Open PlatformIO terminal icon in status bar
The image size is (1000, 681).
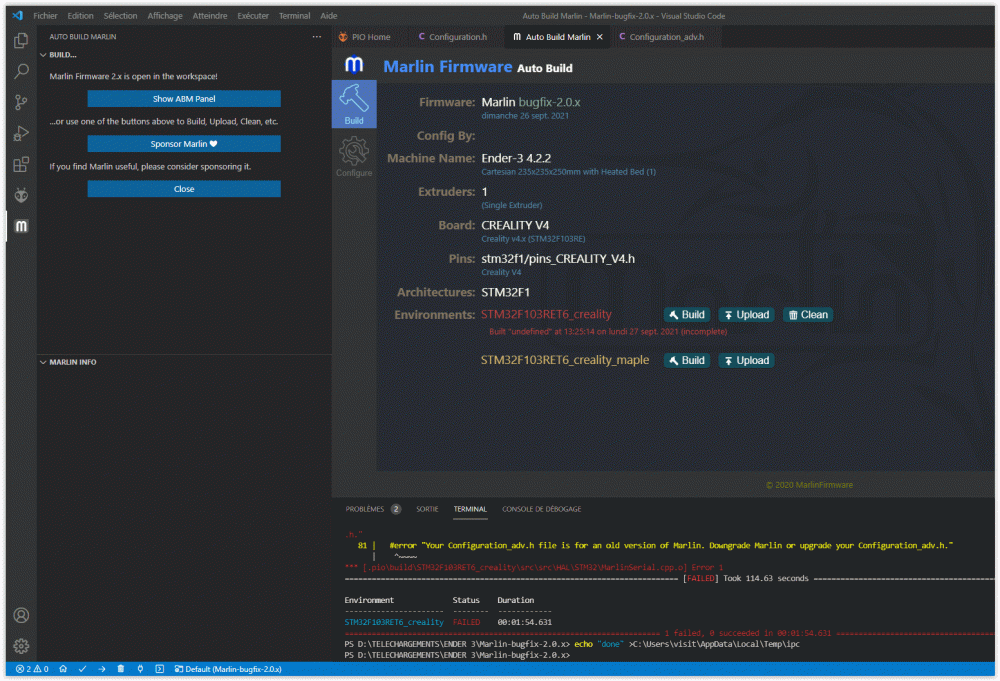click(x=159, y=669)
